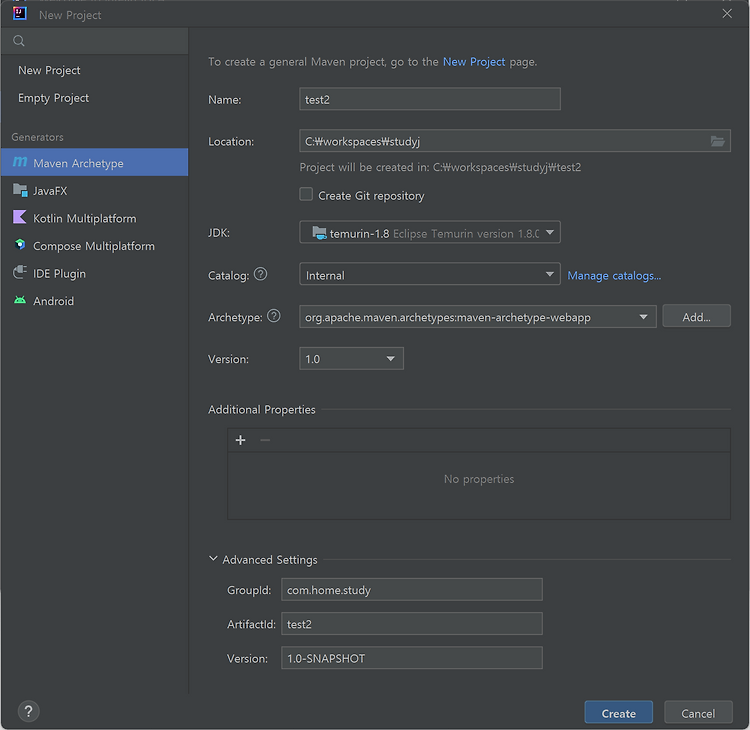Viewport: 750px width, 730px height.
Task: Click the ArtifactId field
Action: [411, 624]
